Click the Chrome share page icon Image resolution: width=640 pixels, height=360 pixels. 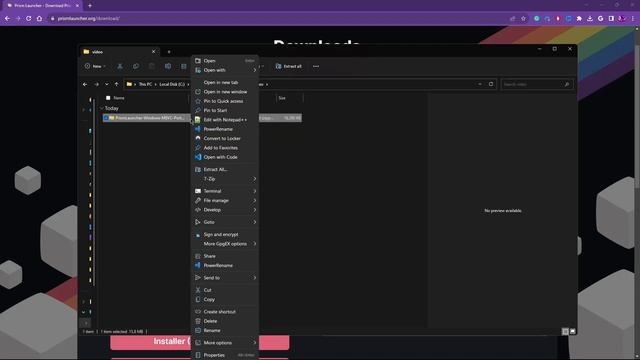pos(513,18)
